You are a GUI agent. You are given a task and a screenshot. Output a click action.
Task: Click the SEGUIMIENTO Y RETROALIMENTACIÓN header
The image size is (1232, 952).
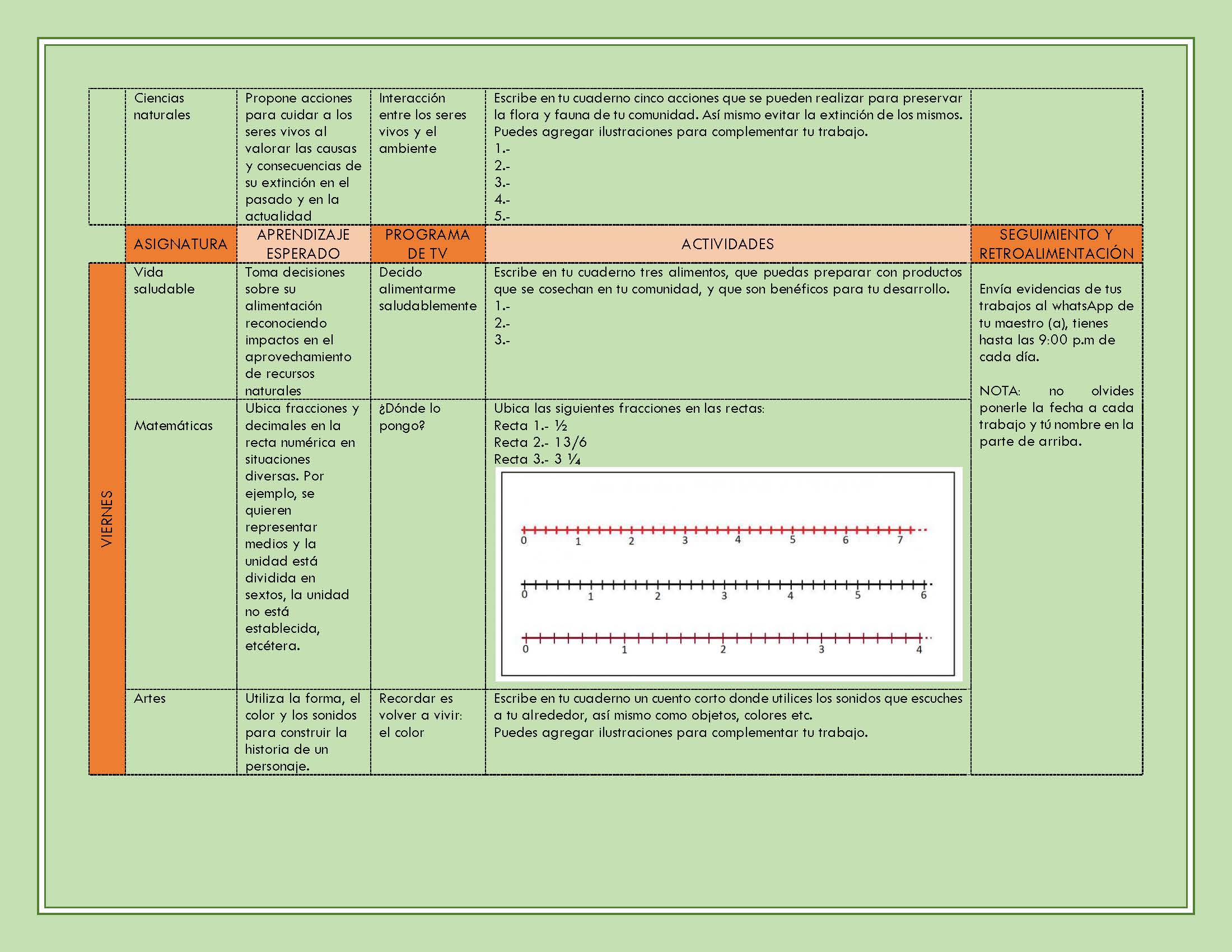pyautogui.click(x=1057, y=244)
